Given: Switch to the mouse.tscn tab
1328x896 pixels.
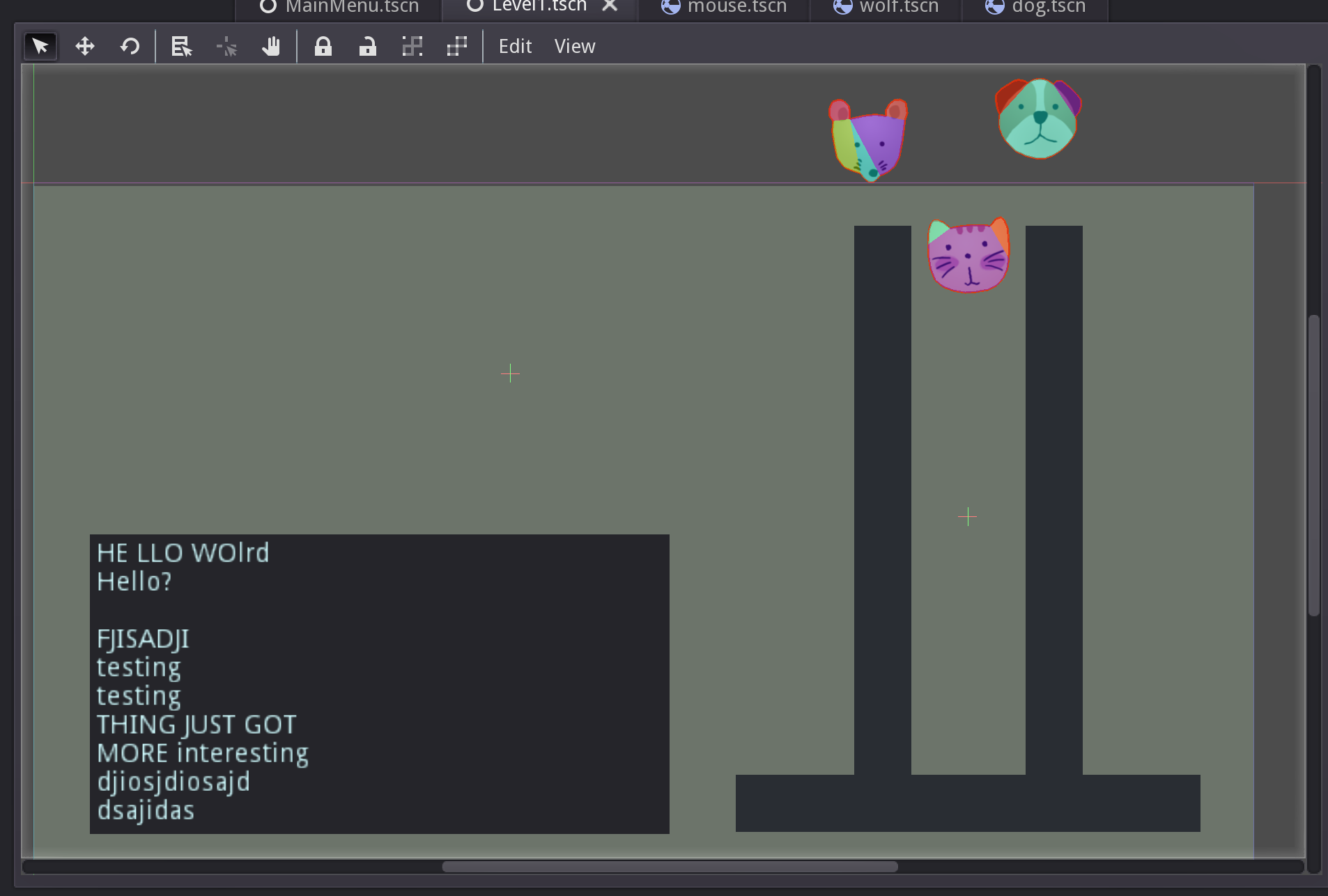Looking at the screenshot, I should (724, 7).
